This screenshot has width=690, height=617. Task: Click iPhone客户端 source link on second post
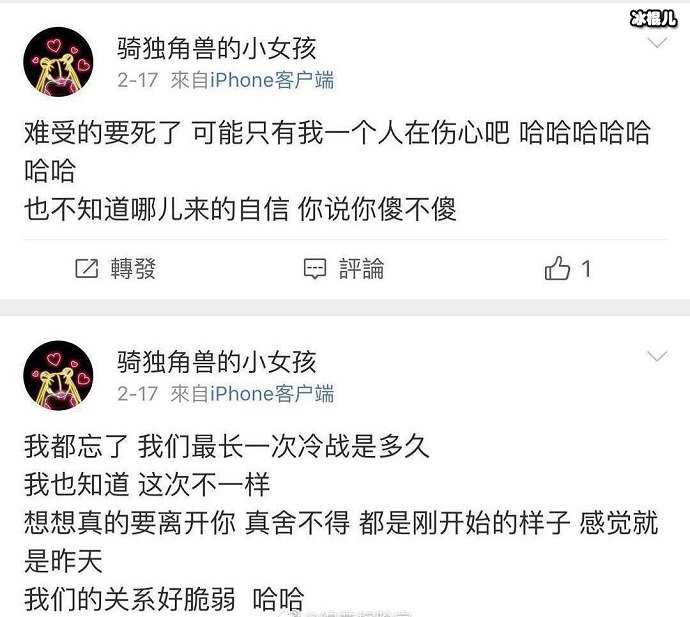pos(272,394)
